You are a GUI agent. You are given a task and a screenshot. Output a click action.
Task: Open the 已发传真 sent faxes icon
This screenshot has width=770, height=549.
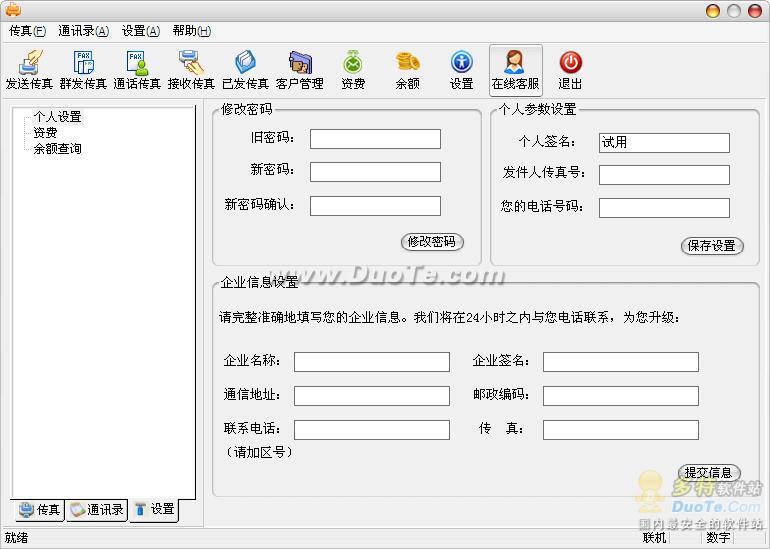pos(245,70)
